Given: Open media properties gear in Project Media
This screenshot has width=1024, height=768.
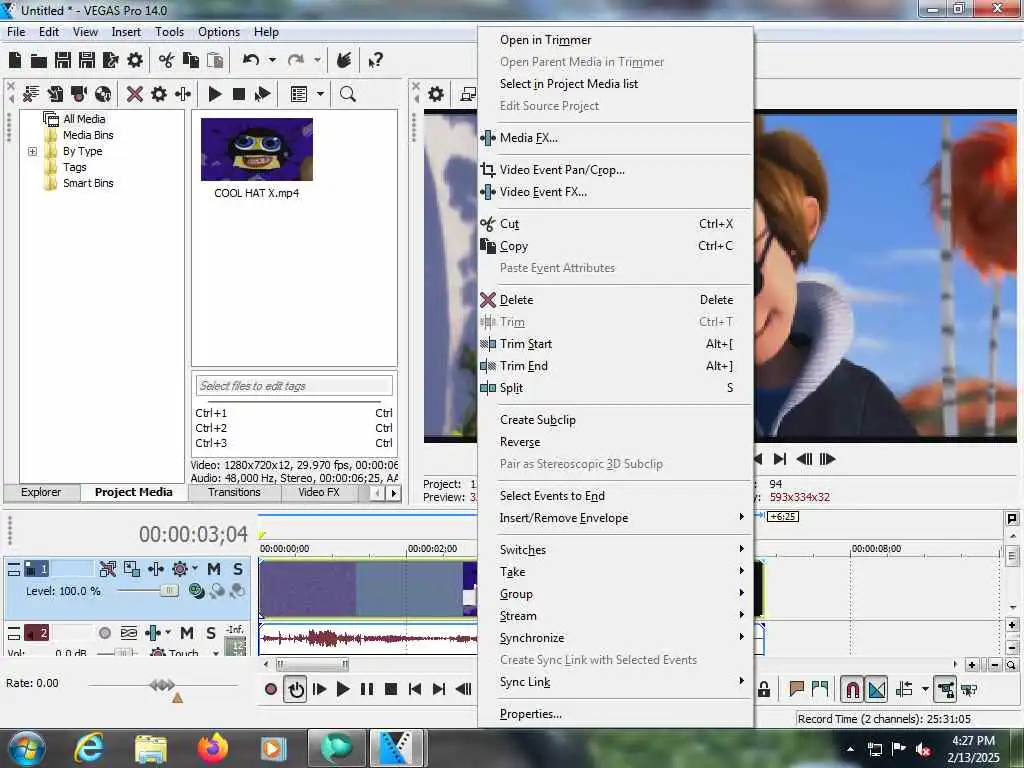Looking at the screenshot, I should [159, 94].
